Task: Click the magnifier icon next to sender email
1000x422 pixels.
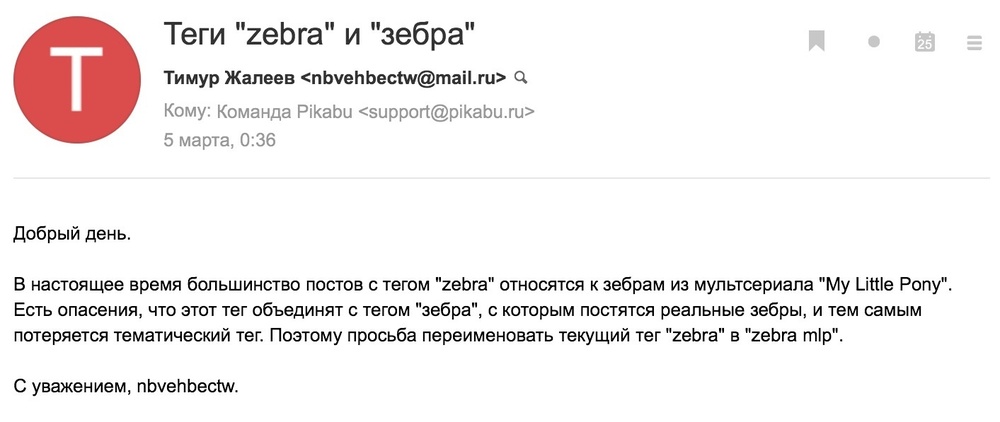Action: pos(519,76)
